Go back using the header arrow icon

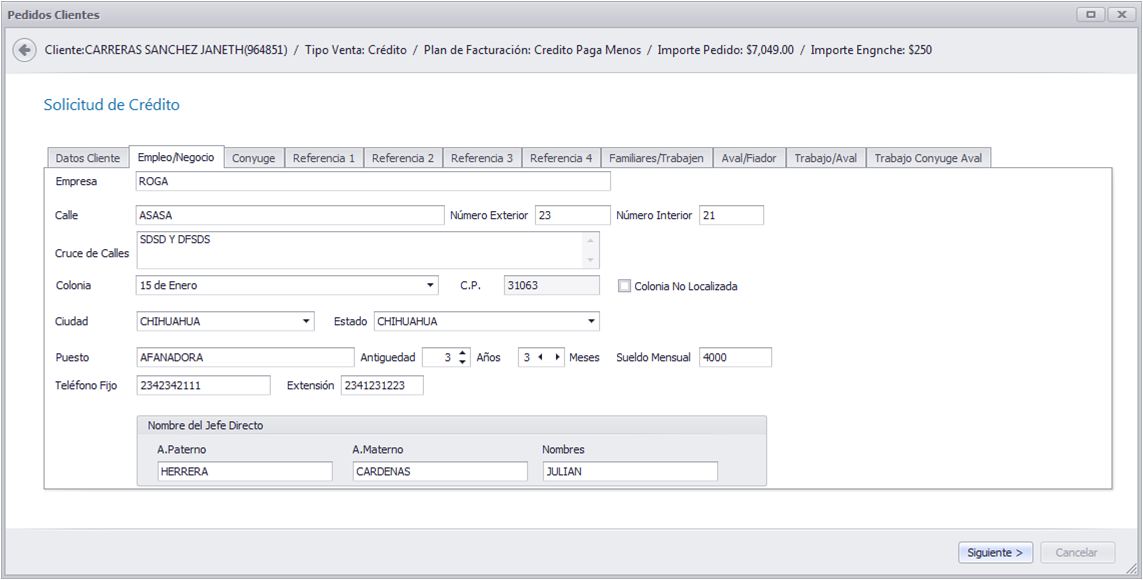25,50
